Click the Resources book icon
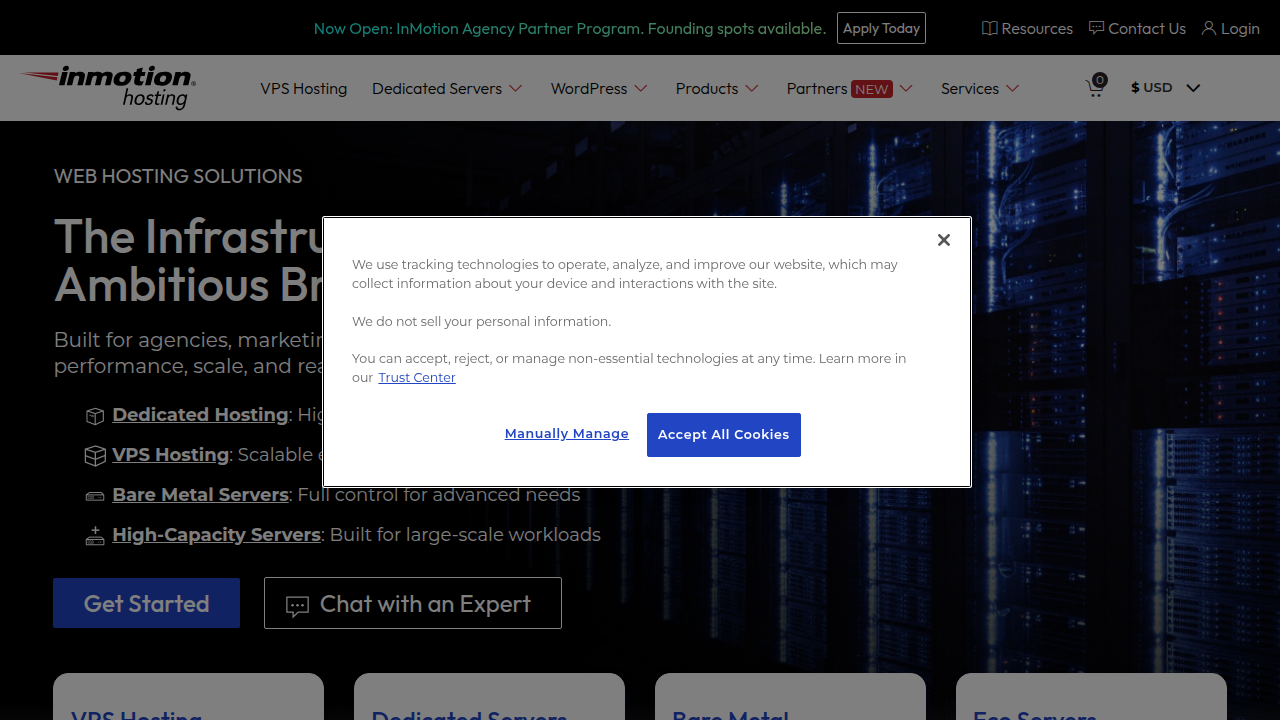Screen dimensions: 1280x720 [x=990, y=28]
